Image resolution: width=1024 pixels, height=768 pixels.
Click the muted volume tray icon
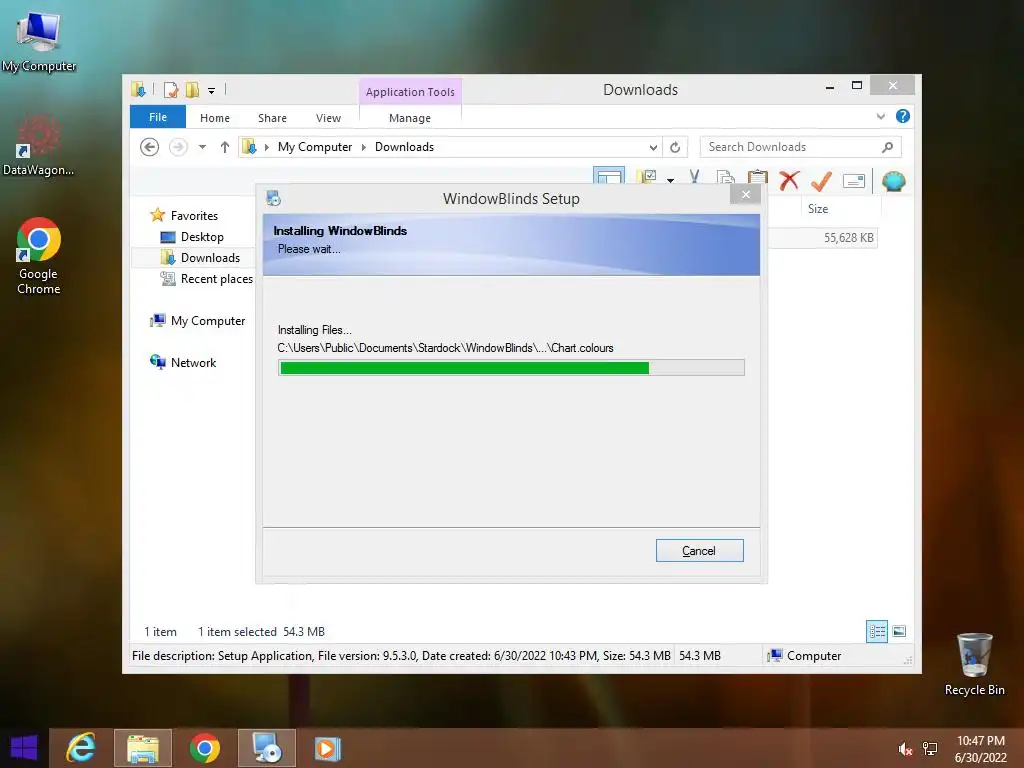point(905,749)
